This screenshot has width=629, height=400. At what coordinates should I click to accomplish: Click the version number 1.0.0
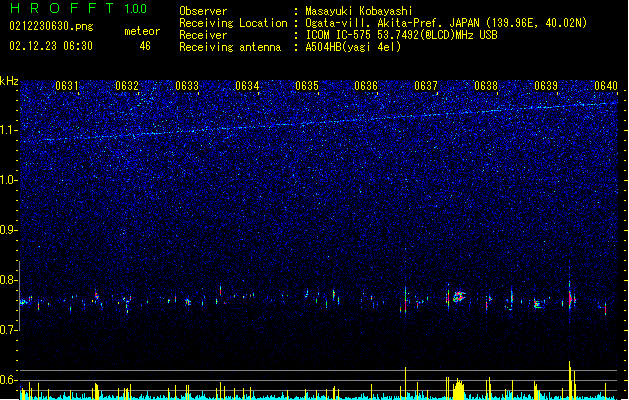click(135, 9)
